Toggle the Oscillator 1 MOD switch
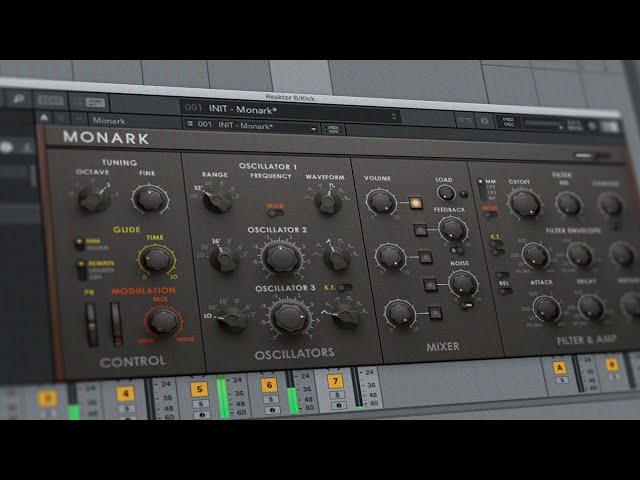The image size is (640, 480). 276,213
